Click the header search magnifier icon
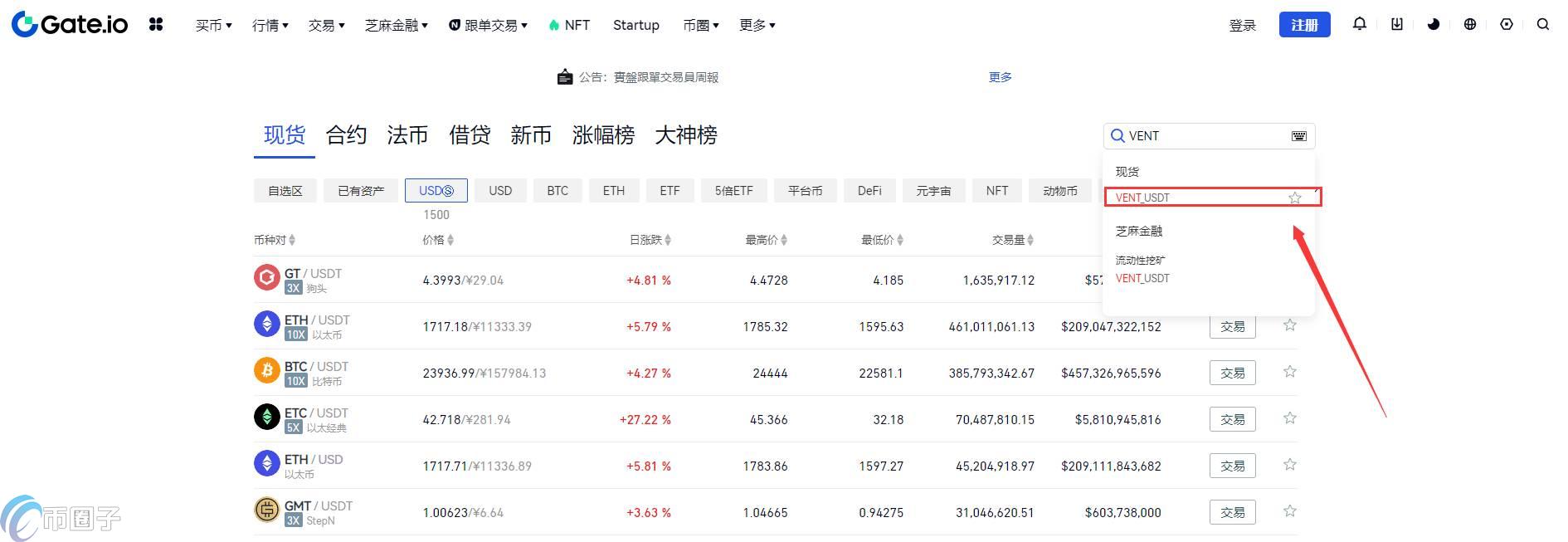The image size is (1568, 542). [x=1543, y=24]
